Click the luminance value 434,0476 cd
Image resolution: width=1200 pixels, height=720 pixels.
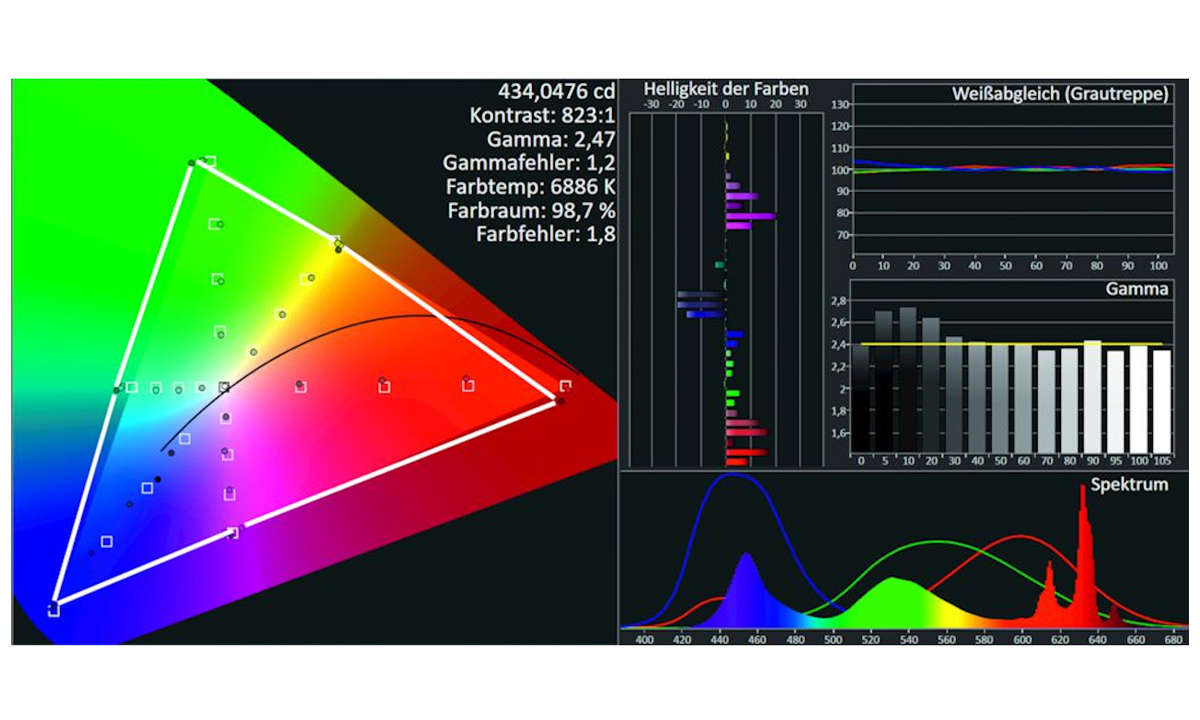[556, 90]
